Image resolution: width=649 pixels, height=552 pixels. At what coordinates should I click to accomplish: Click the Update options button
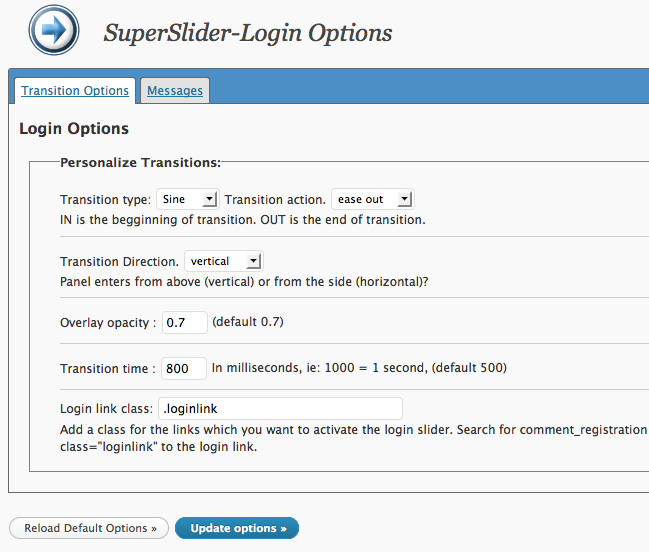pos(237,528)
